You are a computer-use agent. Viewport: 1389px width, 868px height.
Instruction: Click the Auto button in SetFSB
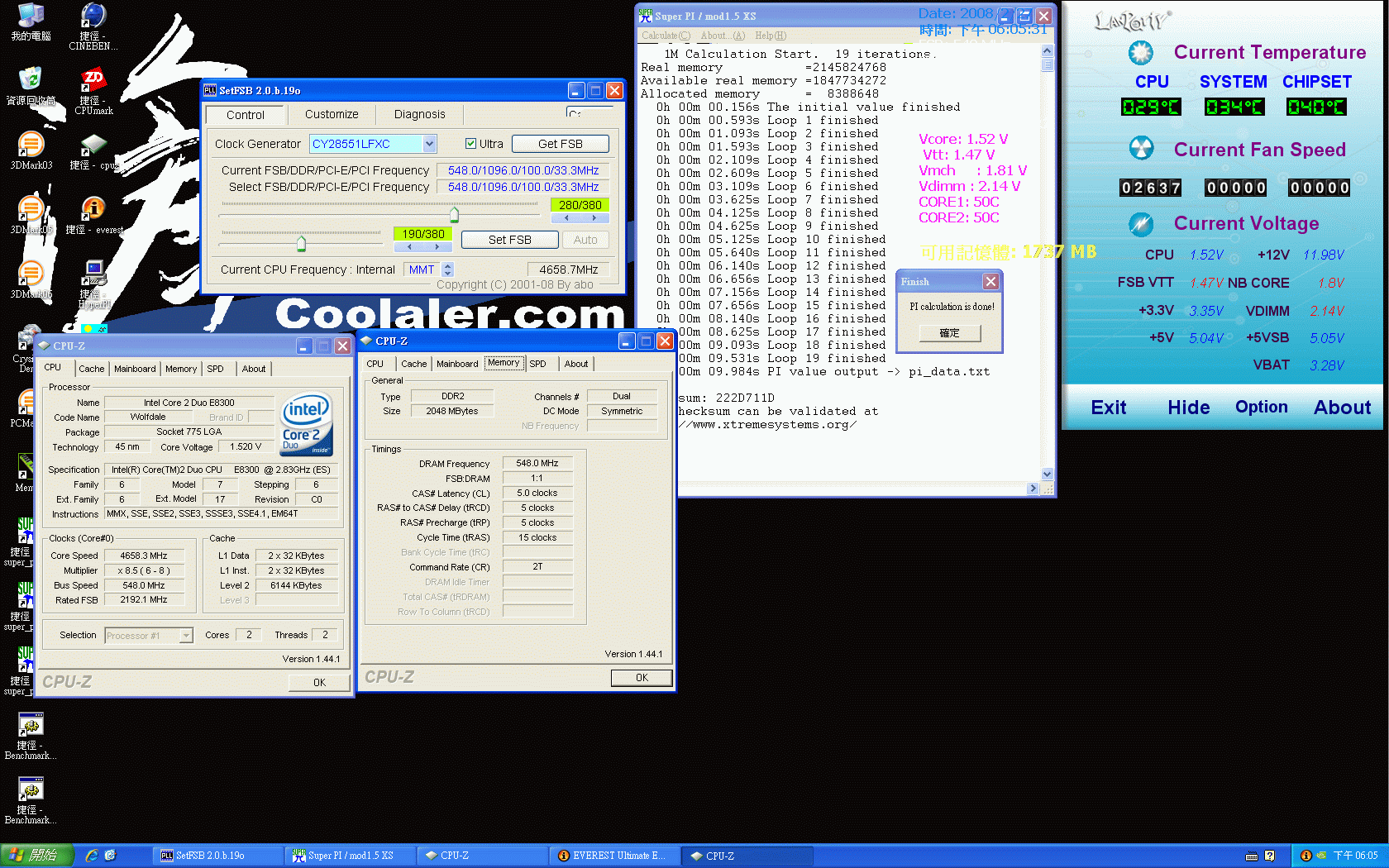coord(585,240)
